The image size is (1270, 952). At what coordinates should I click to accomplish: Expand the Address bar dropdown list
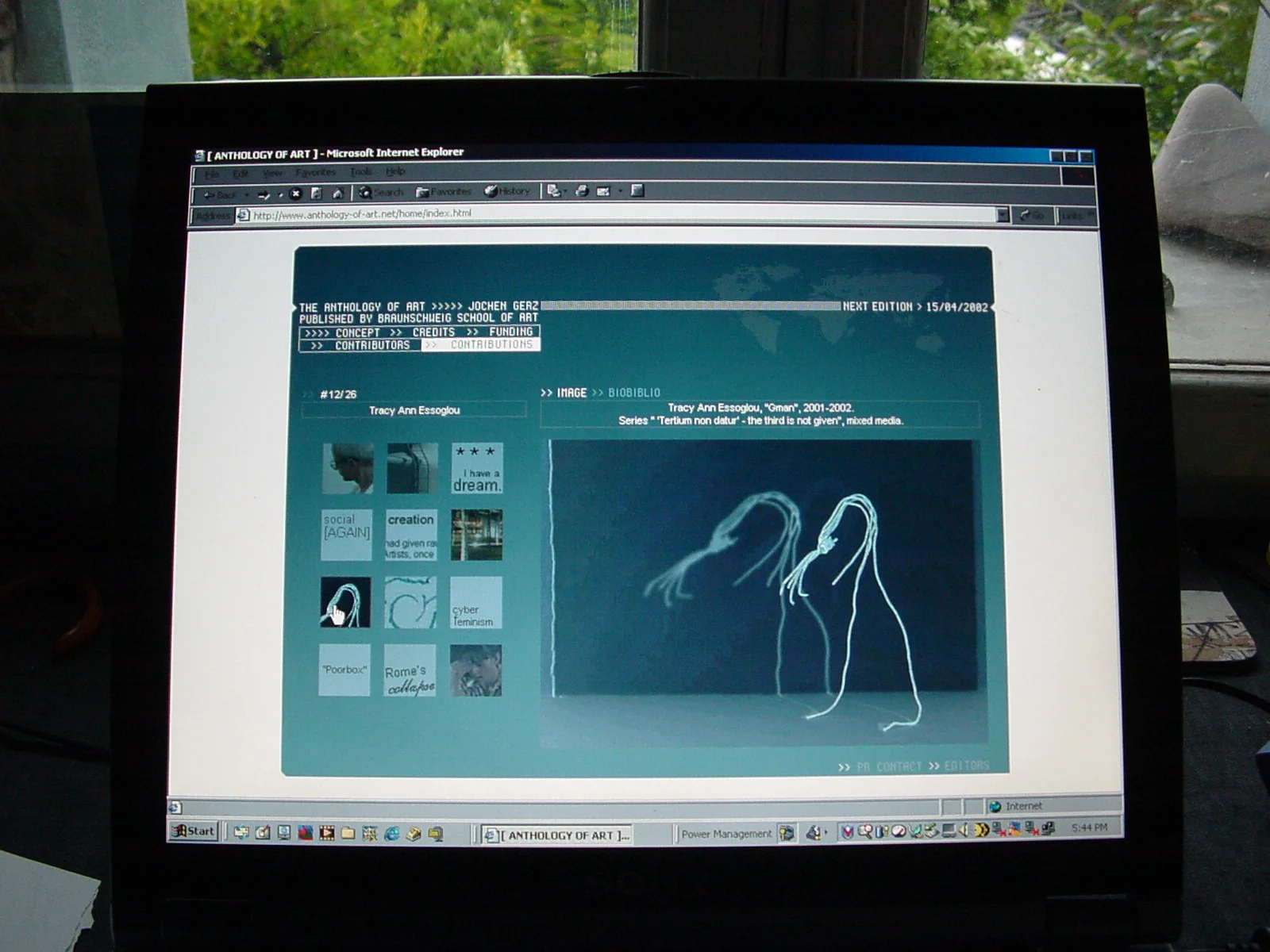coord(1003,214)
